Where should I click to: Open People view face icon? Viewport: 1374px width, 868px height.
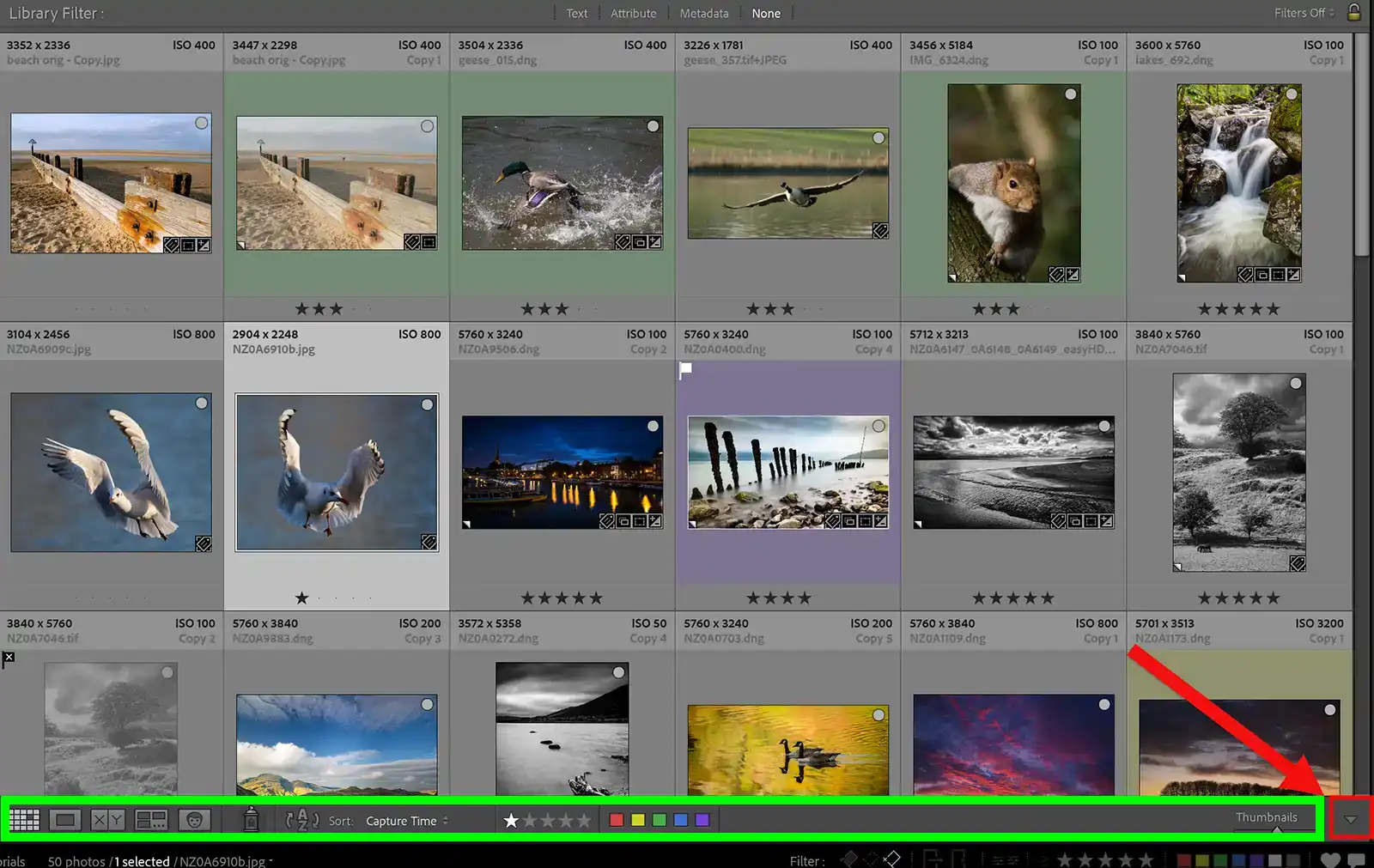[x=194, y=820]
